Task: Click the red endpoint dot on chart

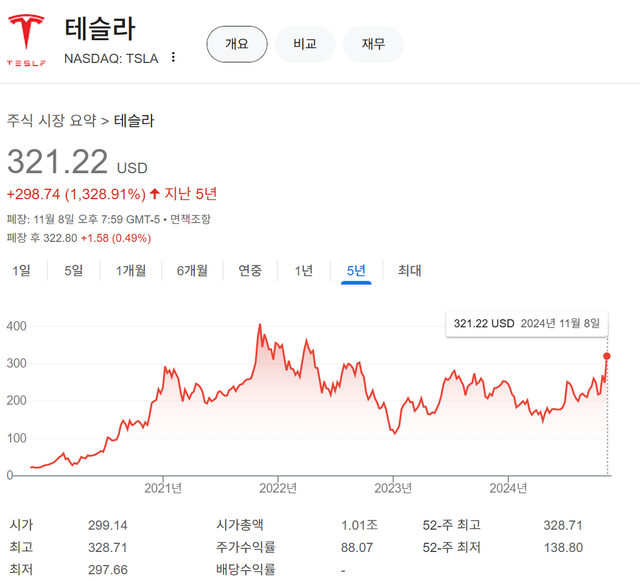Action: [x=607, y=356]
